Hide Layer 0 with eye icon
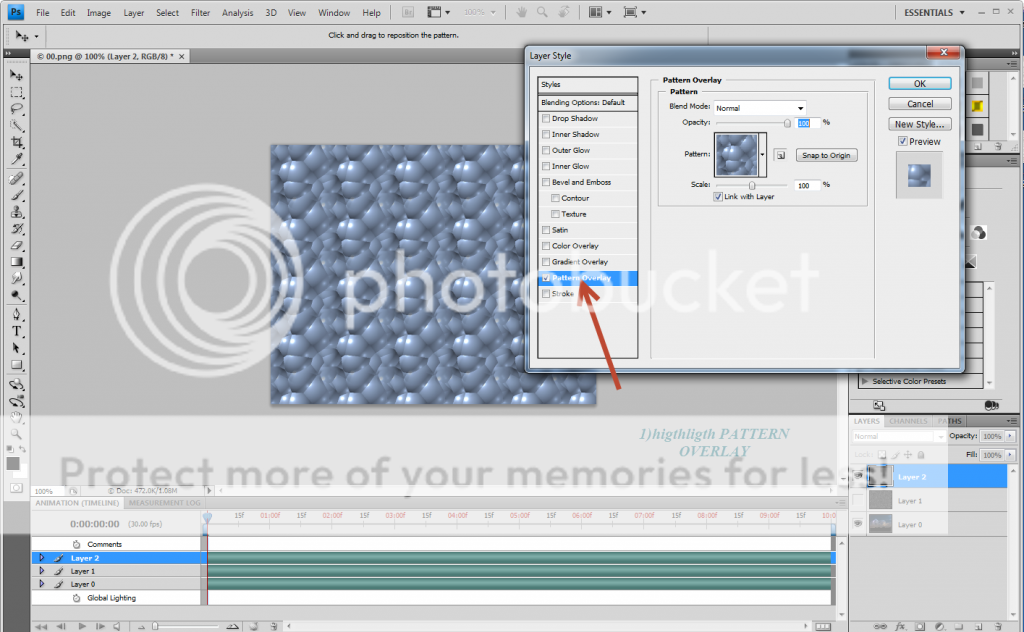 (858, 524)
